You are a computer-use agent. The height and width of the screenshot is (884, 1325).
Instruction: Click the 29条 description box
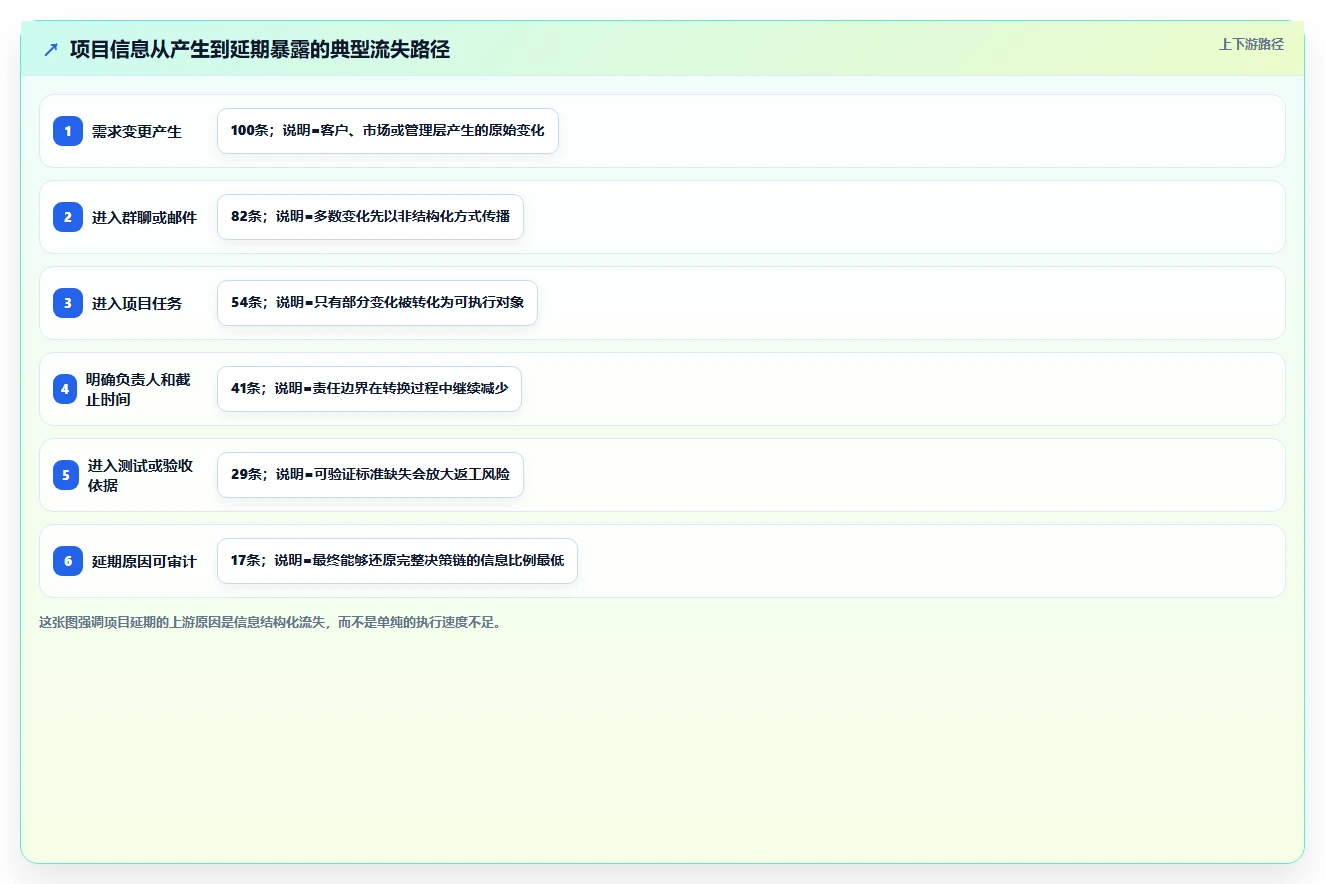point(370,475)
